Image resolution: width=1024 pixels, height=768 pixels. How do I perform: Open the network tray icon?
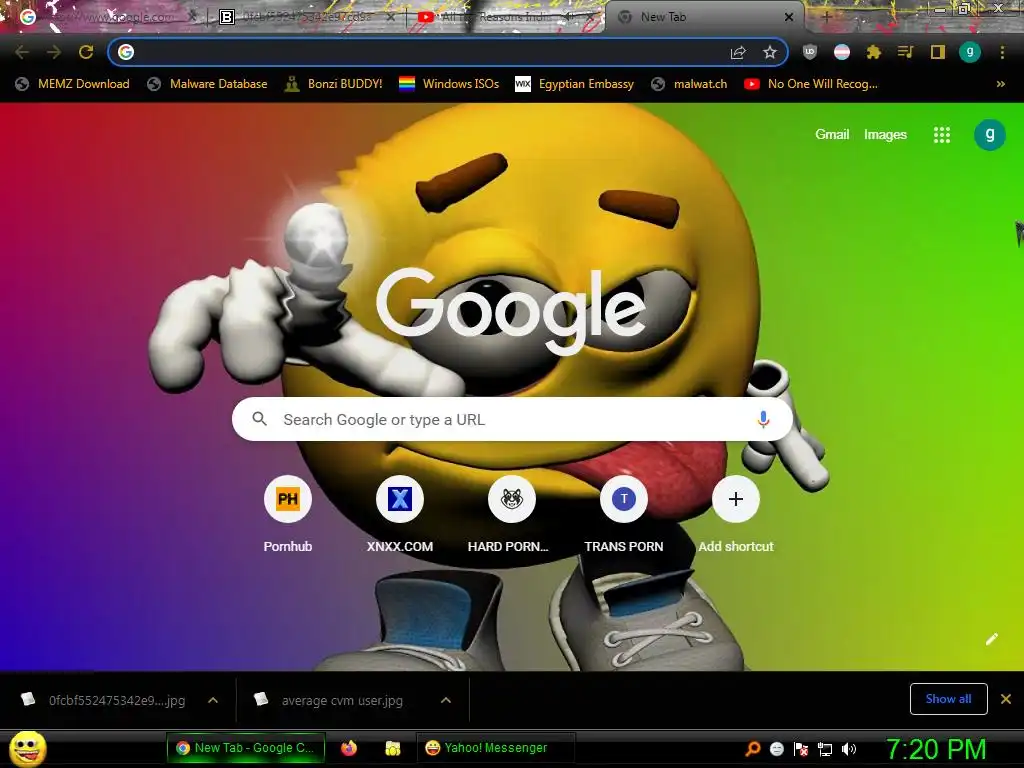825,749
